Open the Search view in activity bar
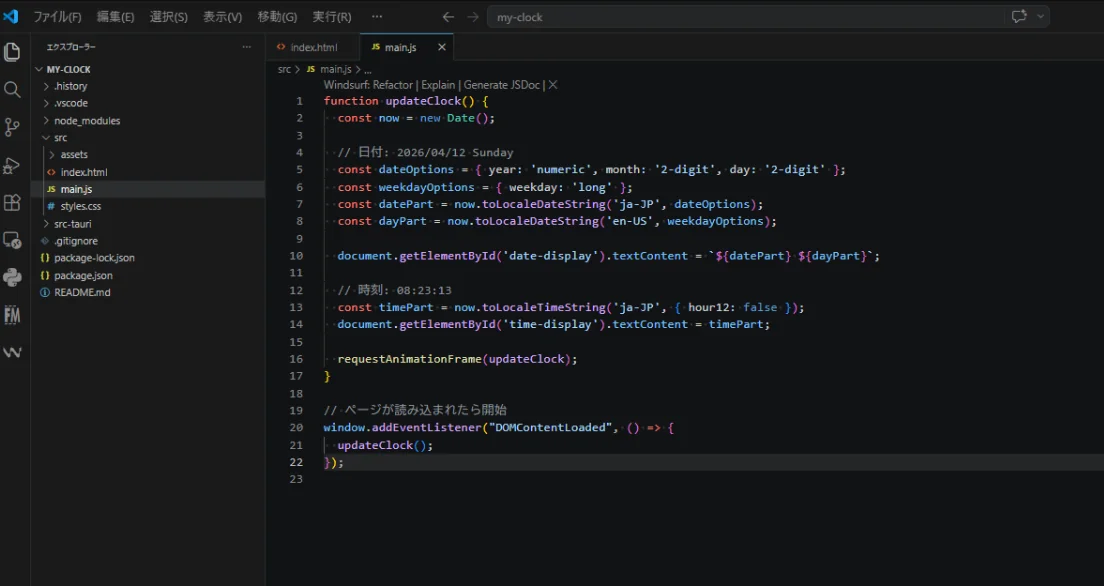This screenshot has width=1104, height=586. pyautogui.click(x=12, y=90)
